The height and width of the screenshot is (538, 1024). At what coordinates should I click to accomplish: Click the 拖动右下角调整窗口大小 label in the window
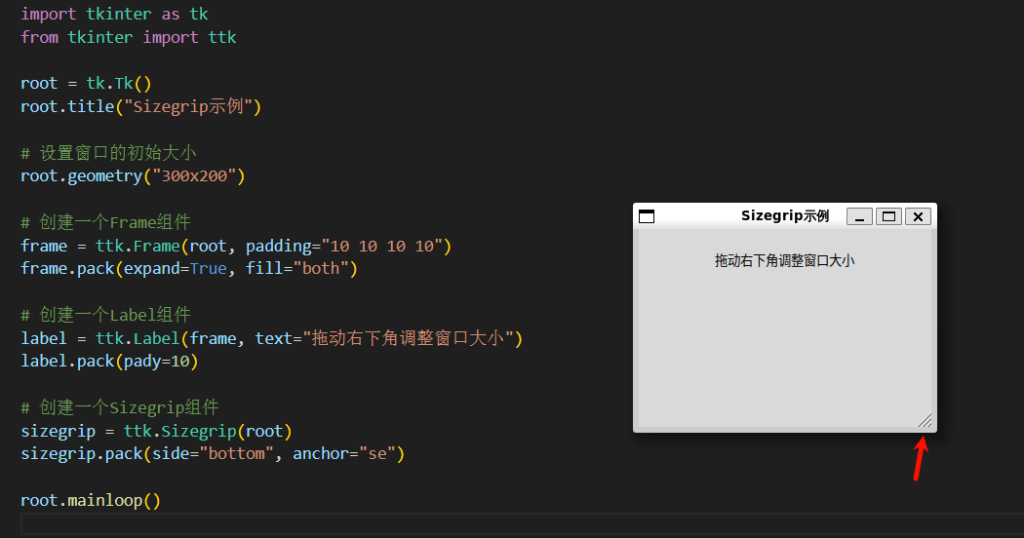click(x=785, y=261)
